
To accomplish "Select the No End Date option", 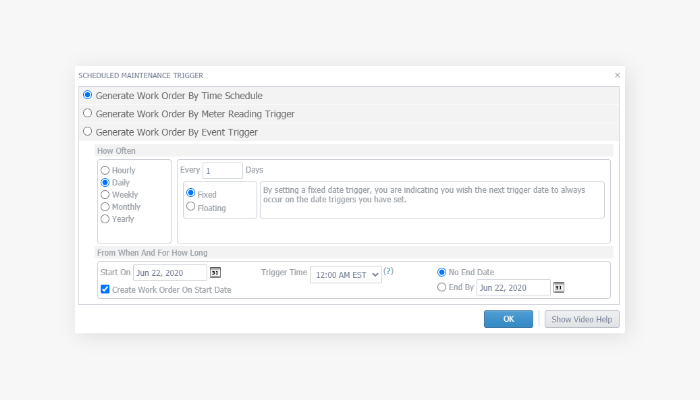I will click(x=442, y=272).
